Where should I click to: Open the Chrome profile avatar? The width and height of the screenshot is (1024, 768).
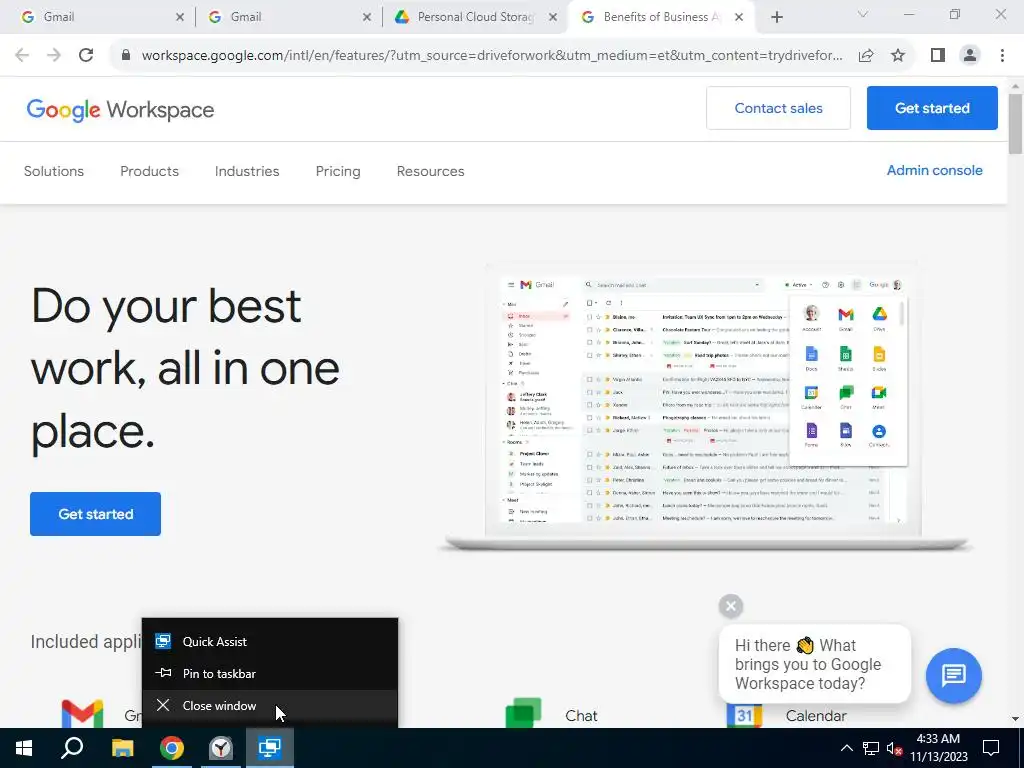click(x=970, y=56)
